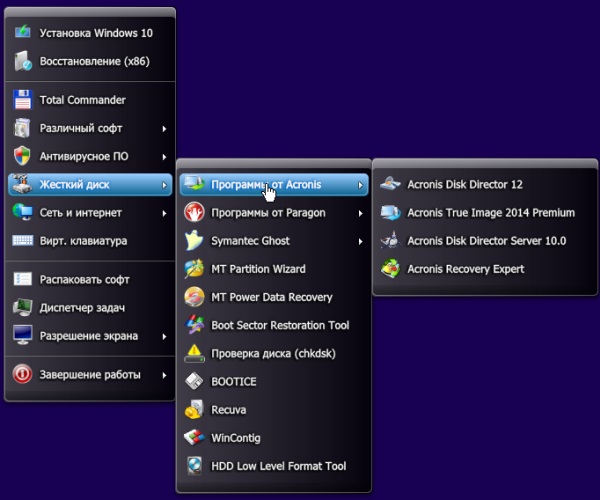Click the red power icon of Завершение работы
This screenshot has width=600, height=500.
[x=23, y=374]
